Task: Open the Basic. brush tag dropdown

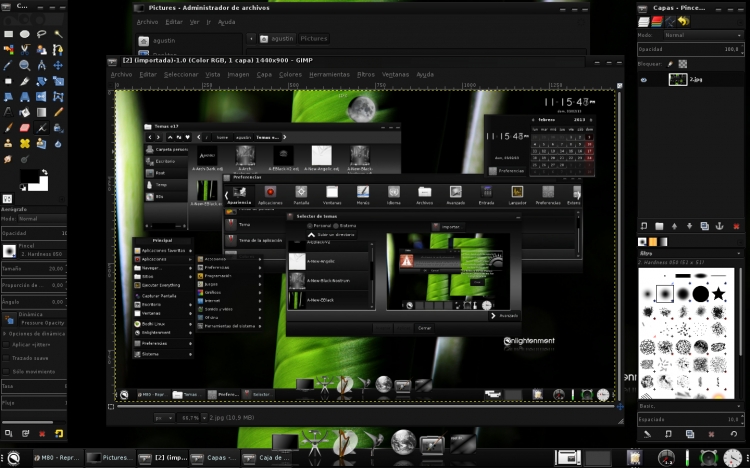Action: coord(690,406)
